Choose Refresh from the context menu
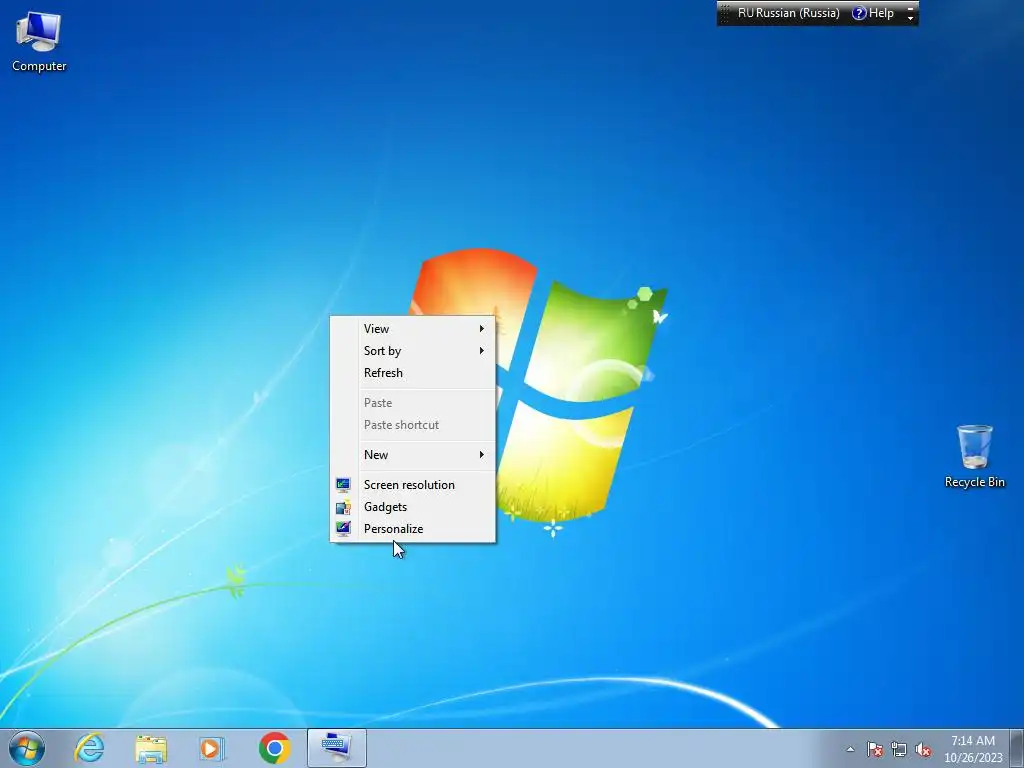Image resolution: width=1024 pixels, height=768 pixels. pos(413,373)
